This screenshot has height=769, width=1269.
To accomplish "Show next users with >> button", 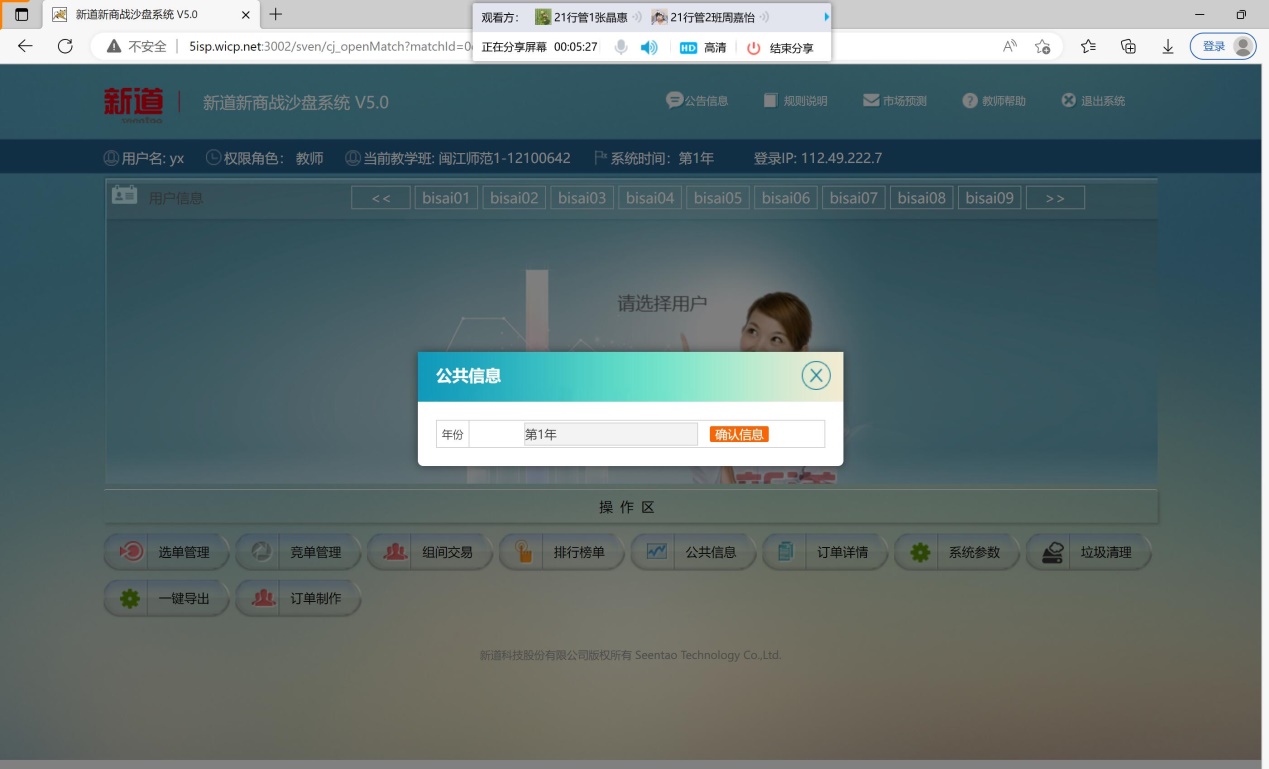I will (x=1055, y=198).
